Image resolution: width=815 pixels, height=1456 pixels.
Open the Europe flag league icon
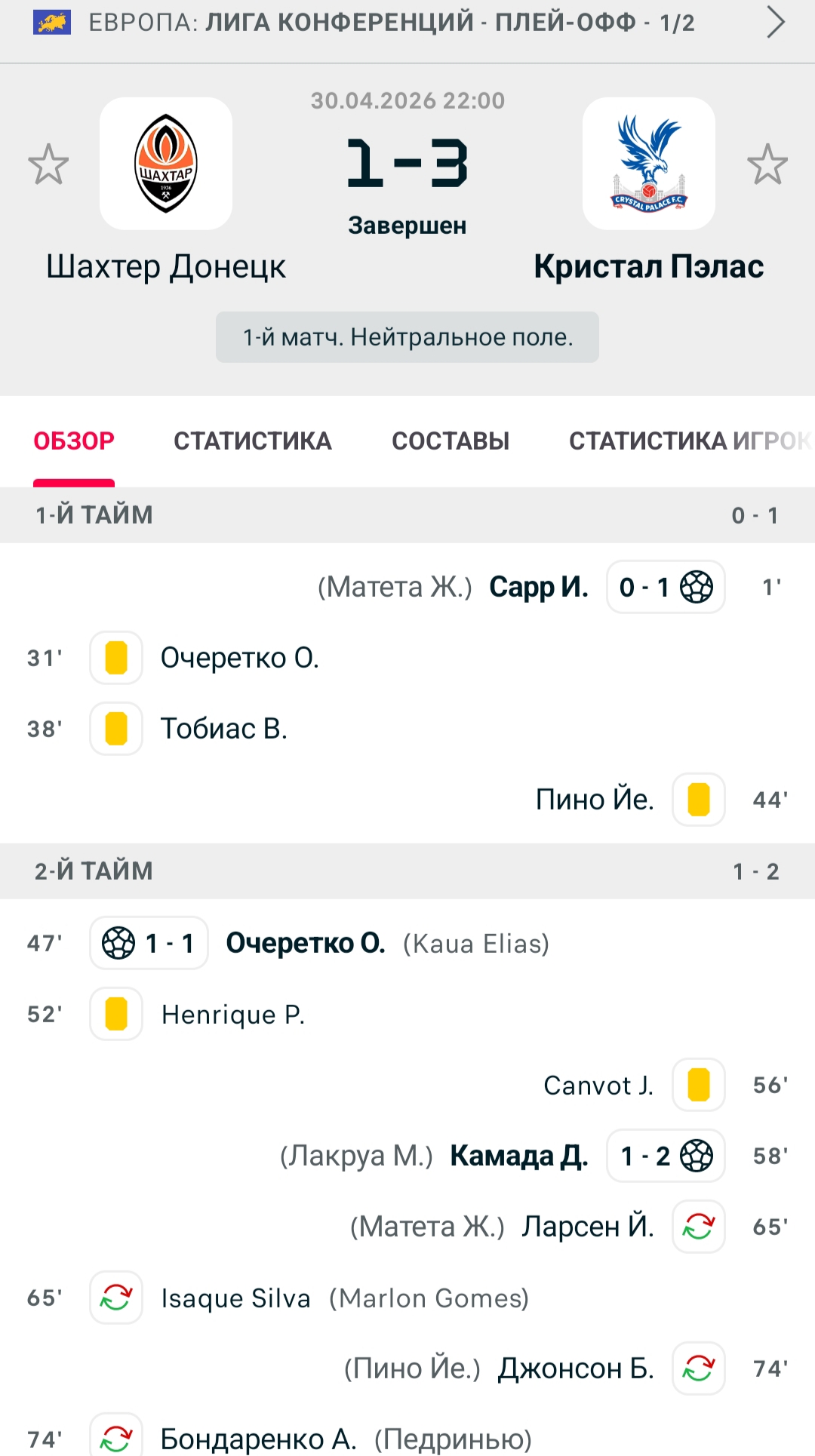pyautogui.click(x=52, y=23)
